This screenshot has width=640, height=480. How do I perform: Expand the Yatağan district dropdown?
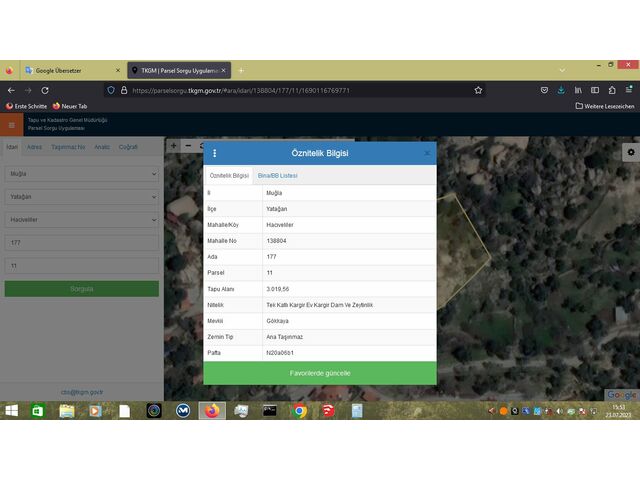point(81,196)
